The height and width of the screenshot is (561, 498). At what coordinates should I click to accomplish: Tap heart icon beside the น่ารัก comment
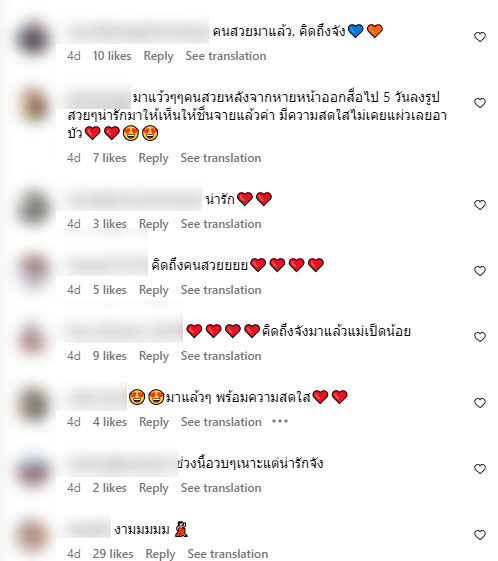[480, 205]
